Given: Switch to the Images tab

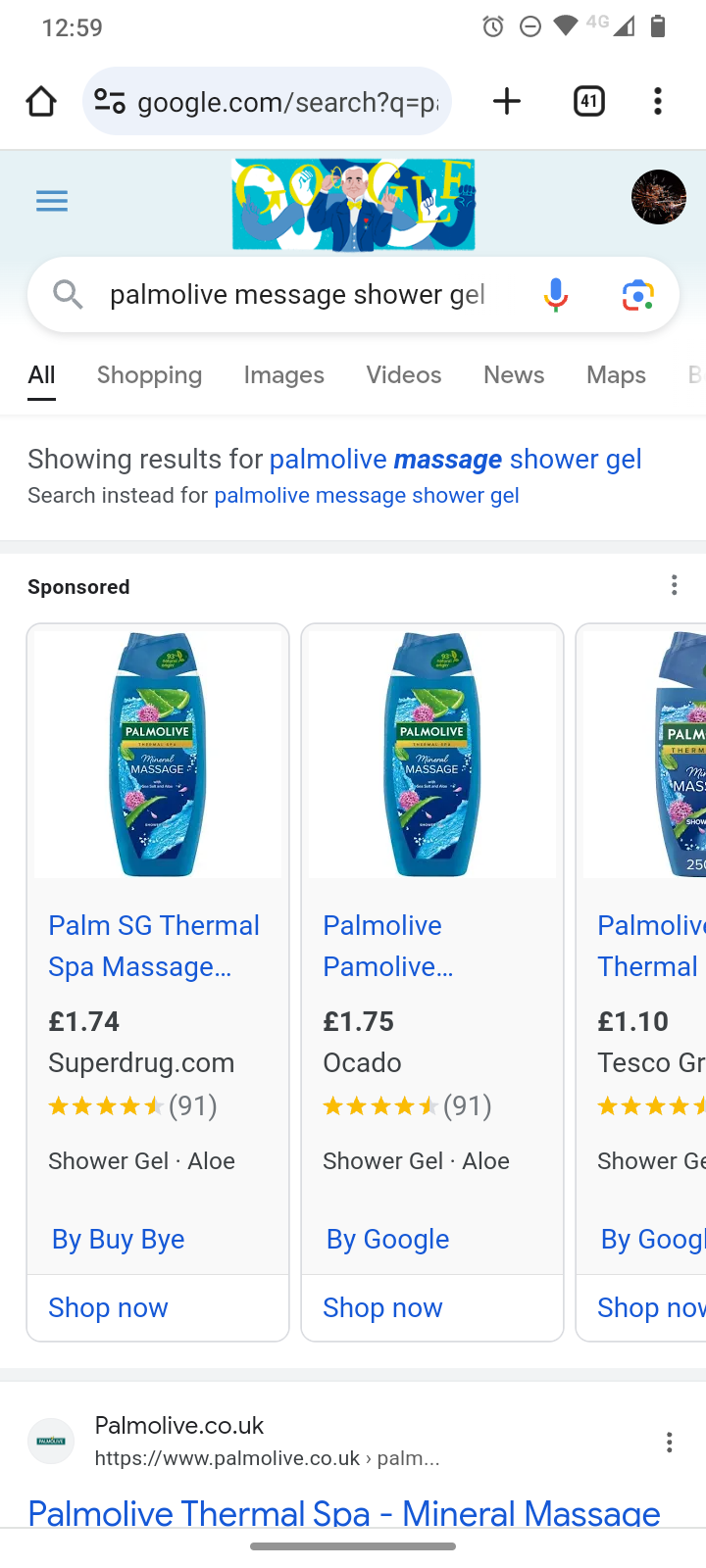Looking at the screenshot, I should 283,375.
